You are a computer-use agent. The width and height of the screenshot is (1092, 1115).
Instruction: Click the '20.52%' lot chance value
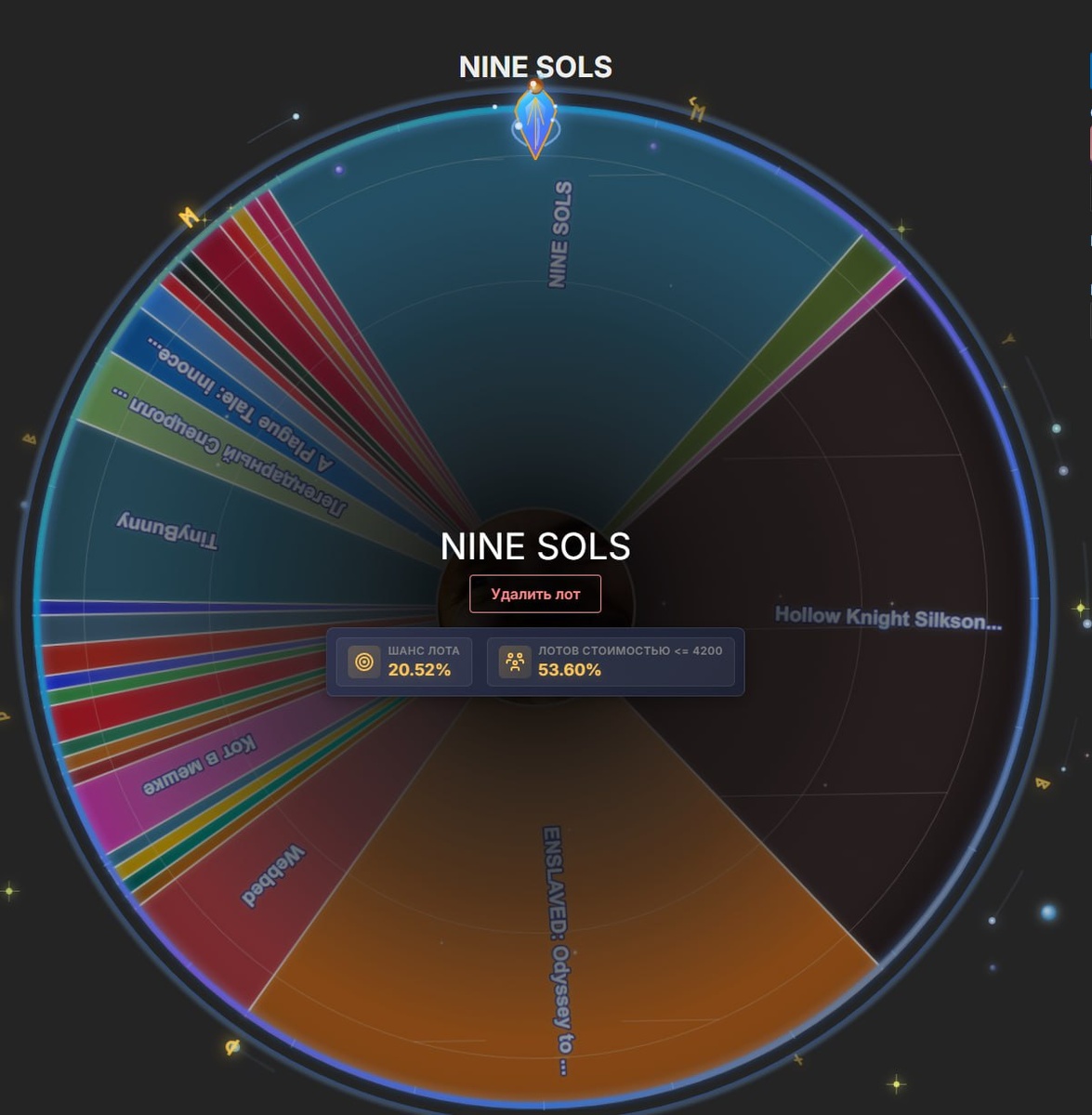419,670
